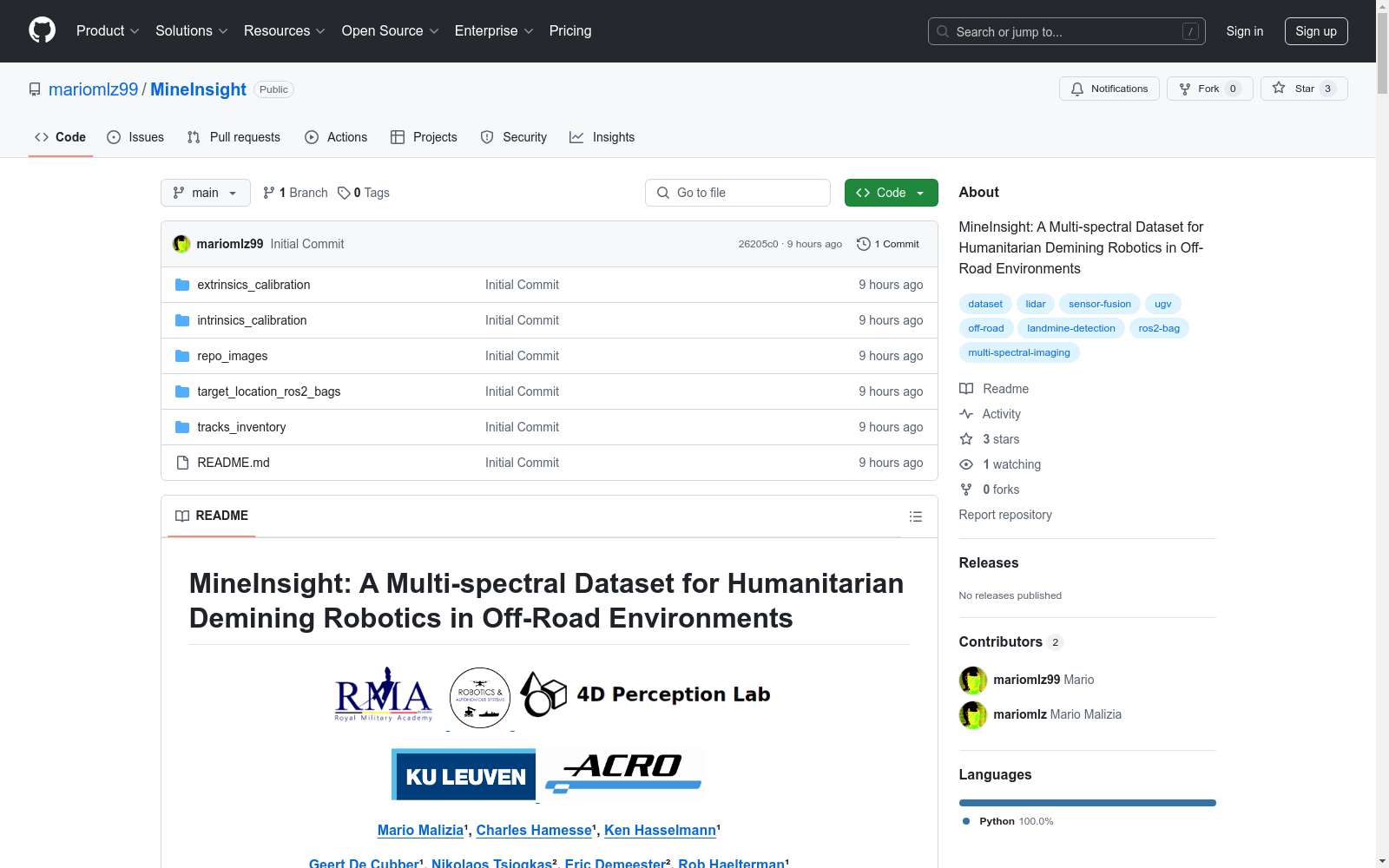Click mariomlz99 avatar in commit row
The height and width of the screenshot is (868, 1389).
coord(181,244)
